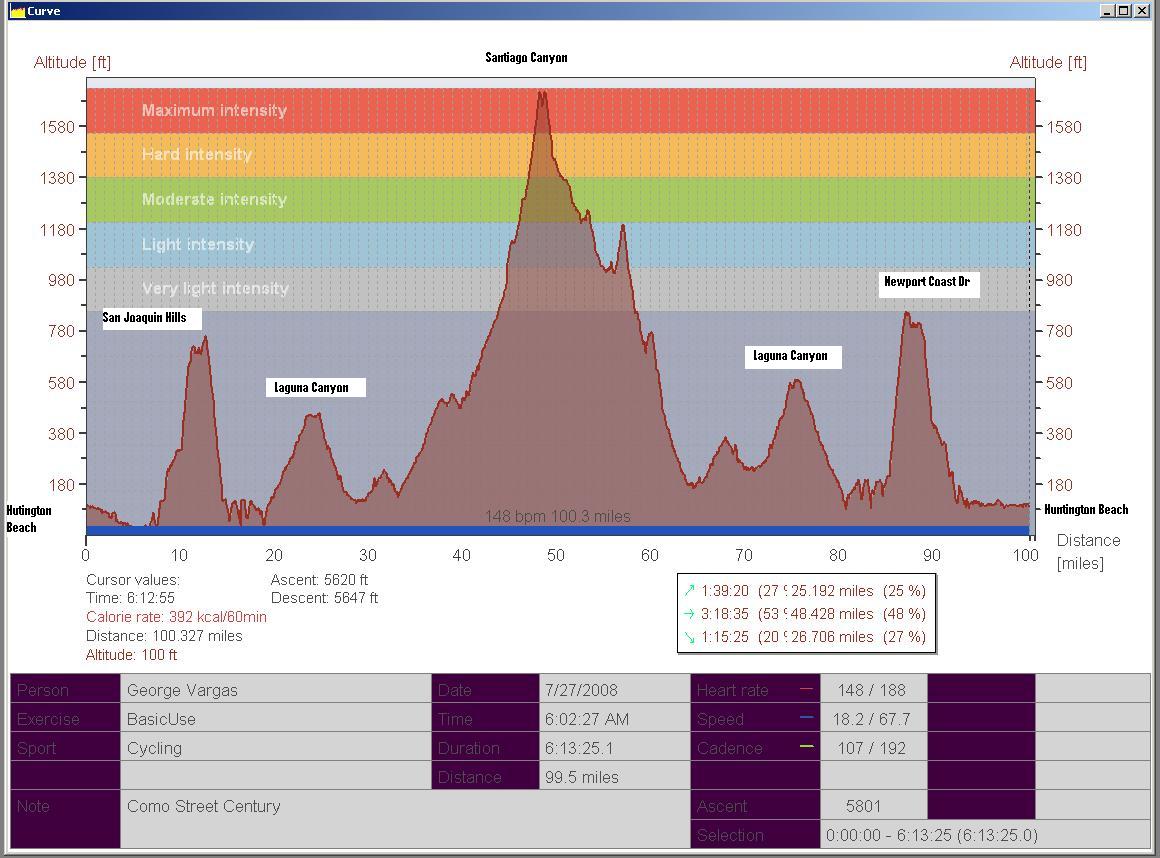Image resolution: width=1160 pixels, height=858 pixels.
Task: Click the green uphill arrow icon
Action: (x=688, y=591)
